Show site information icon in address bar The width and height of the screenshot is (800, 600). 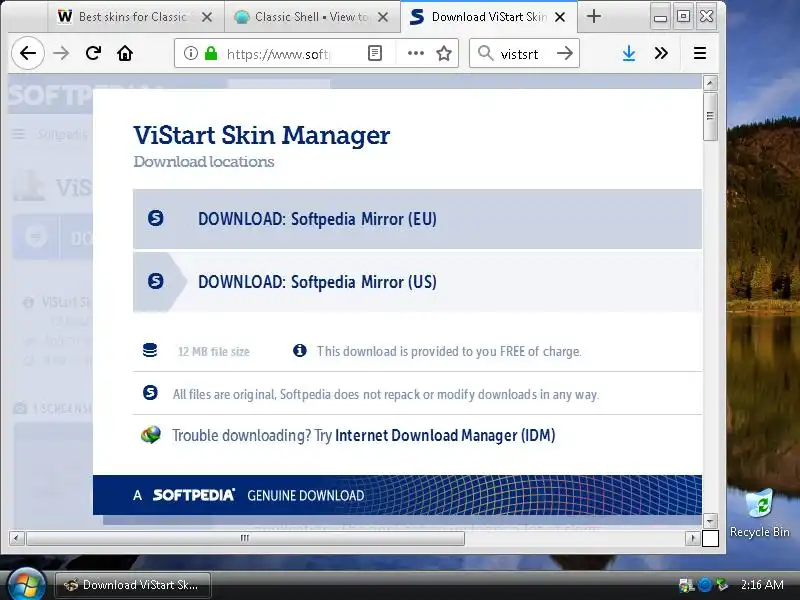coord(190,53)
